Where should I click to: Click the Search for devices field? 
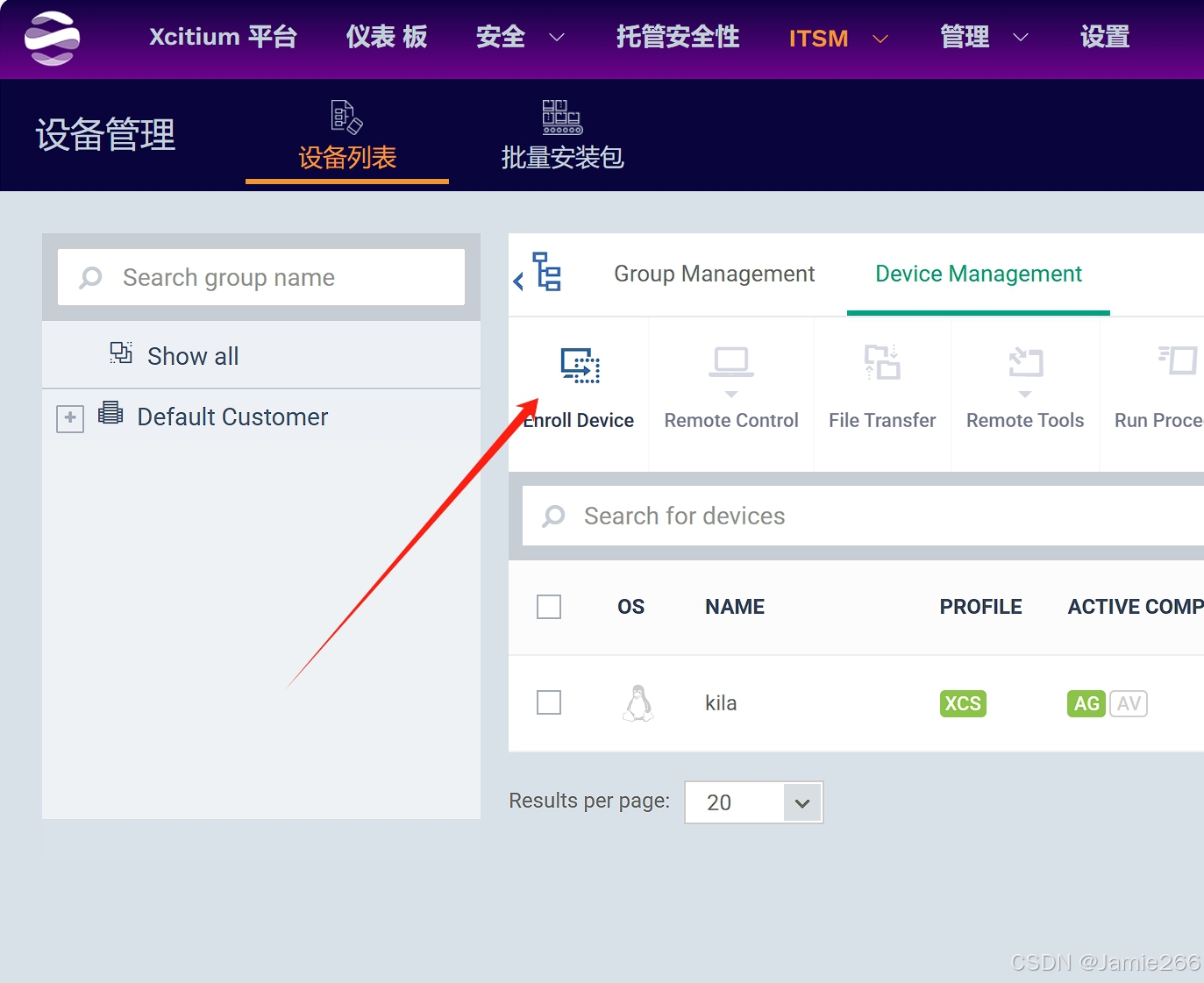coord(789,516)
